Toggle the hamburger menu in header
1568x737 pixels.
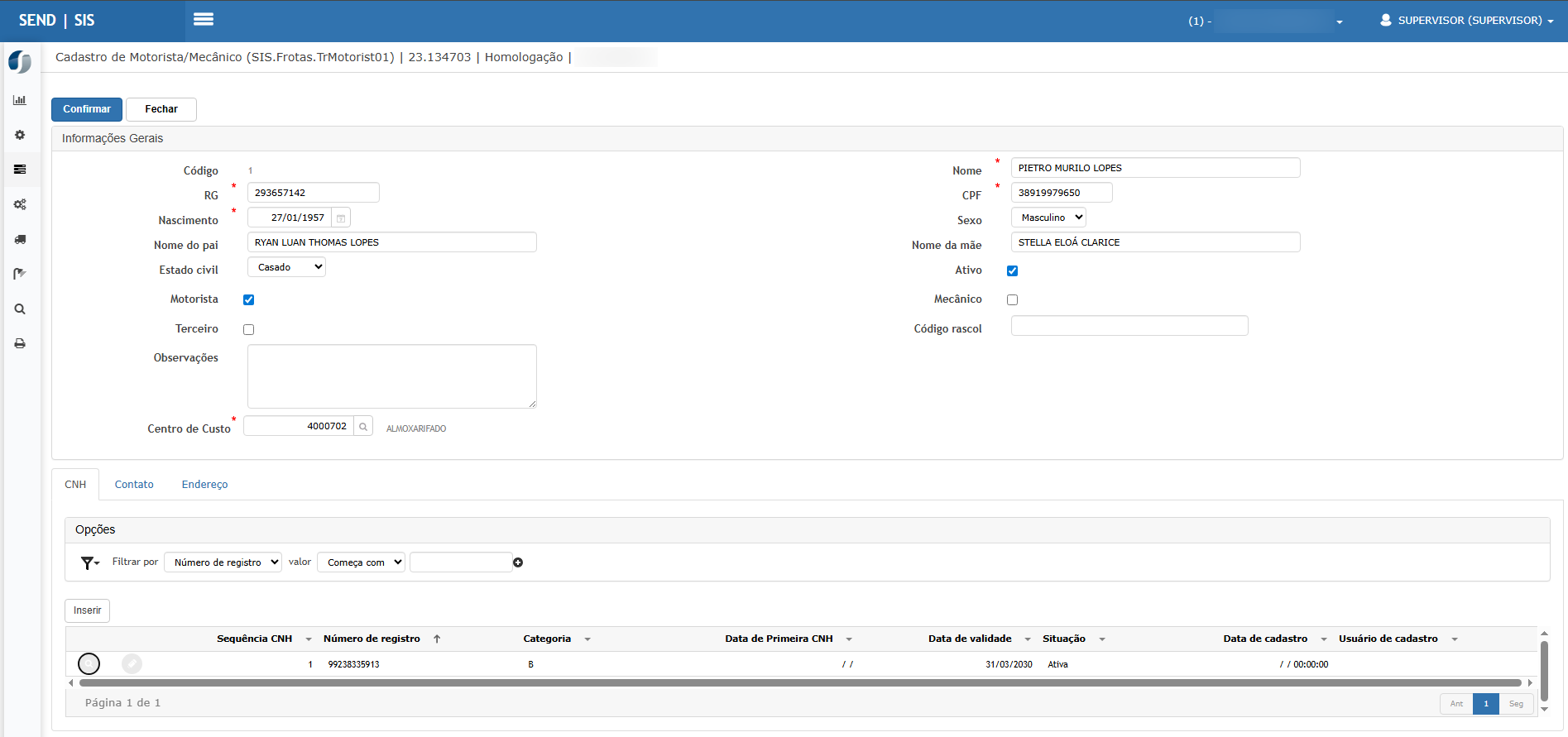click(x=204, y=19)
